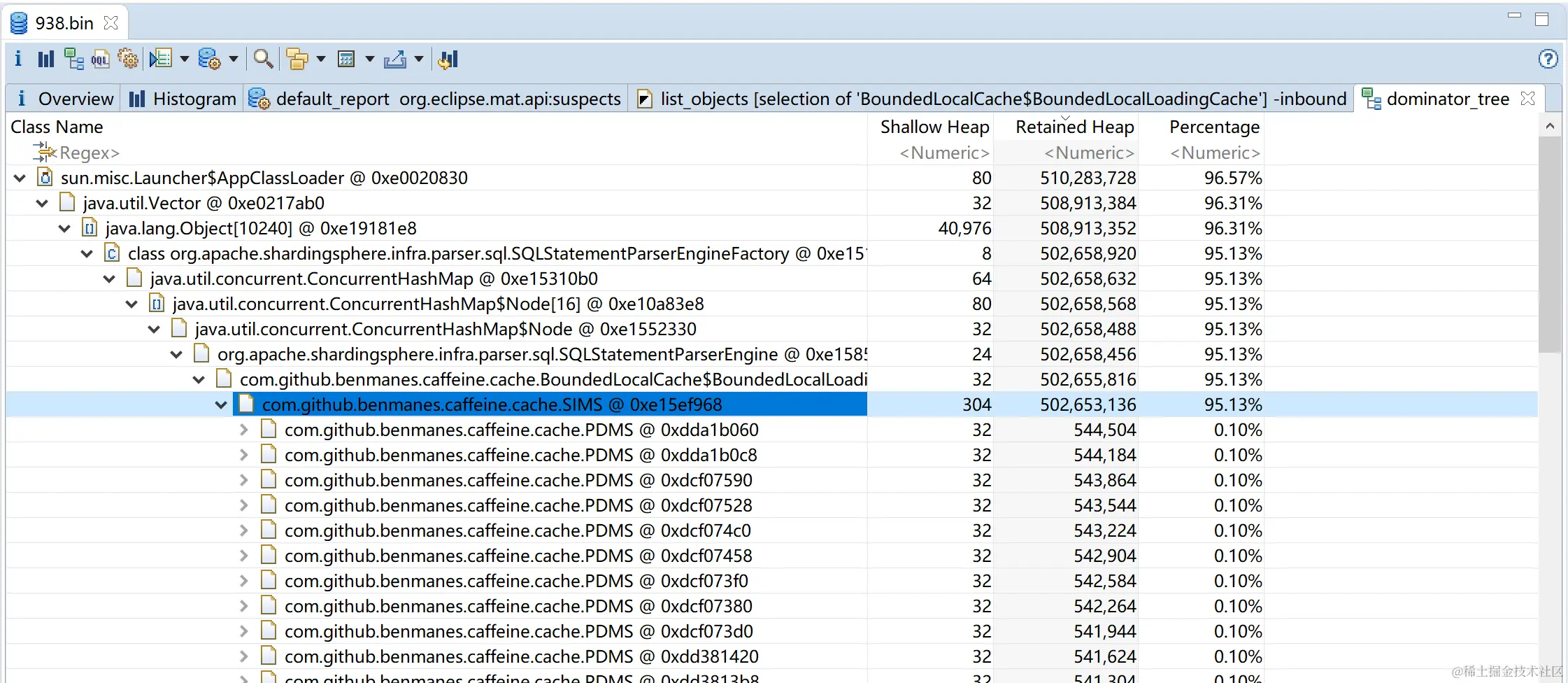This screenshot has width=1568, height=683.
Task: Expand PDMS @ 0xdd381420 node
Action: click(243, 656)
